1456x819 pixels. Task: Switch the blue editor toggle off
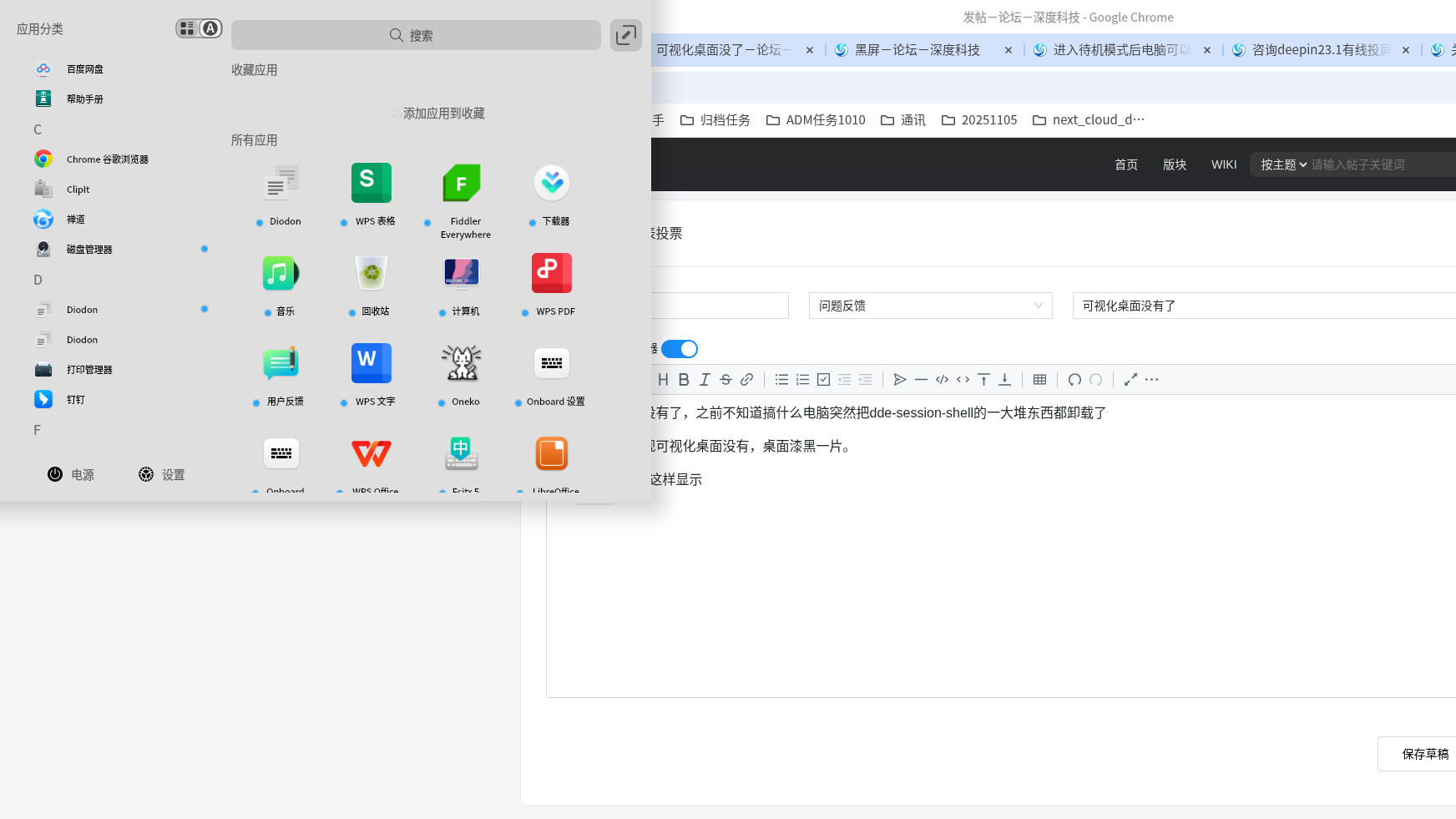(680, 349)
